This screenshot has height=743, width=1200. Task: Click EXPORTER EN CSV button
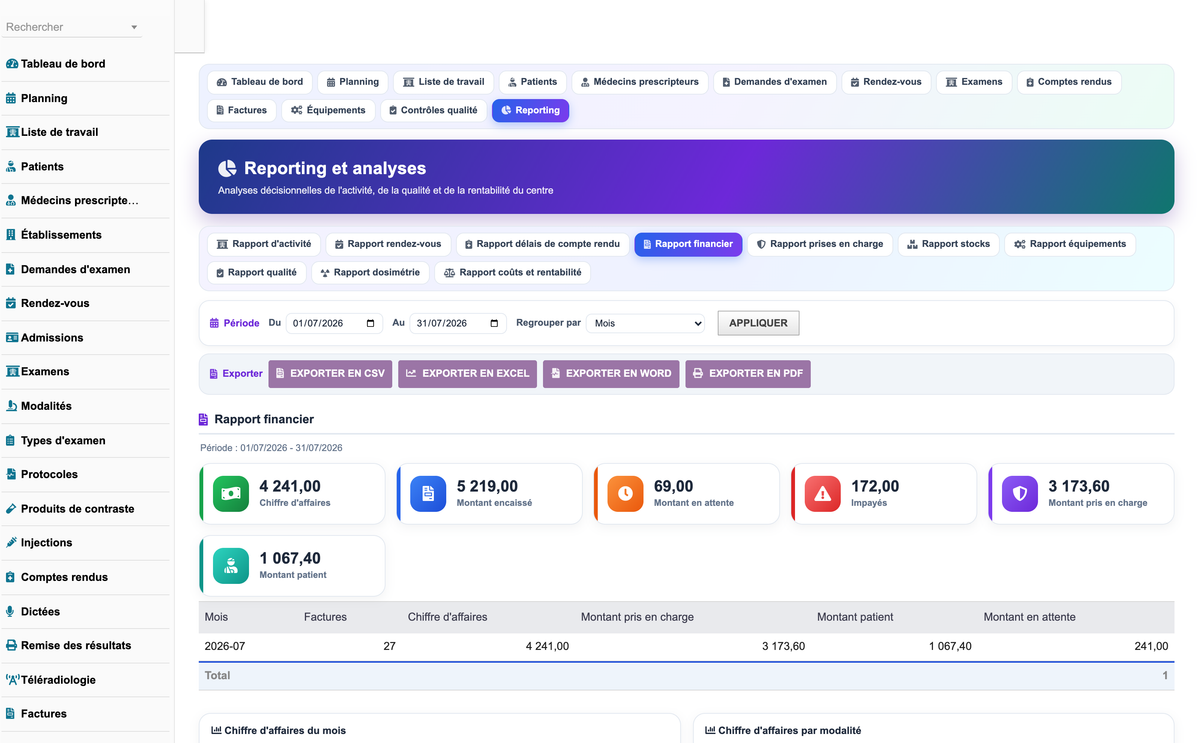330,374
